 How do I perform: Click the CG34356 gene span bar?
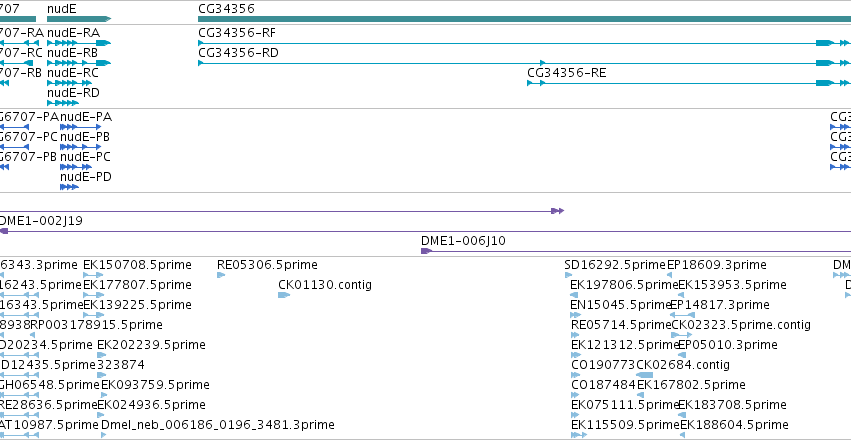(x=524, y=19)
